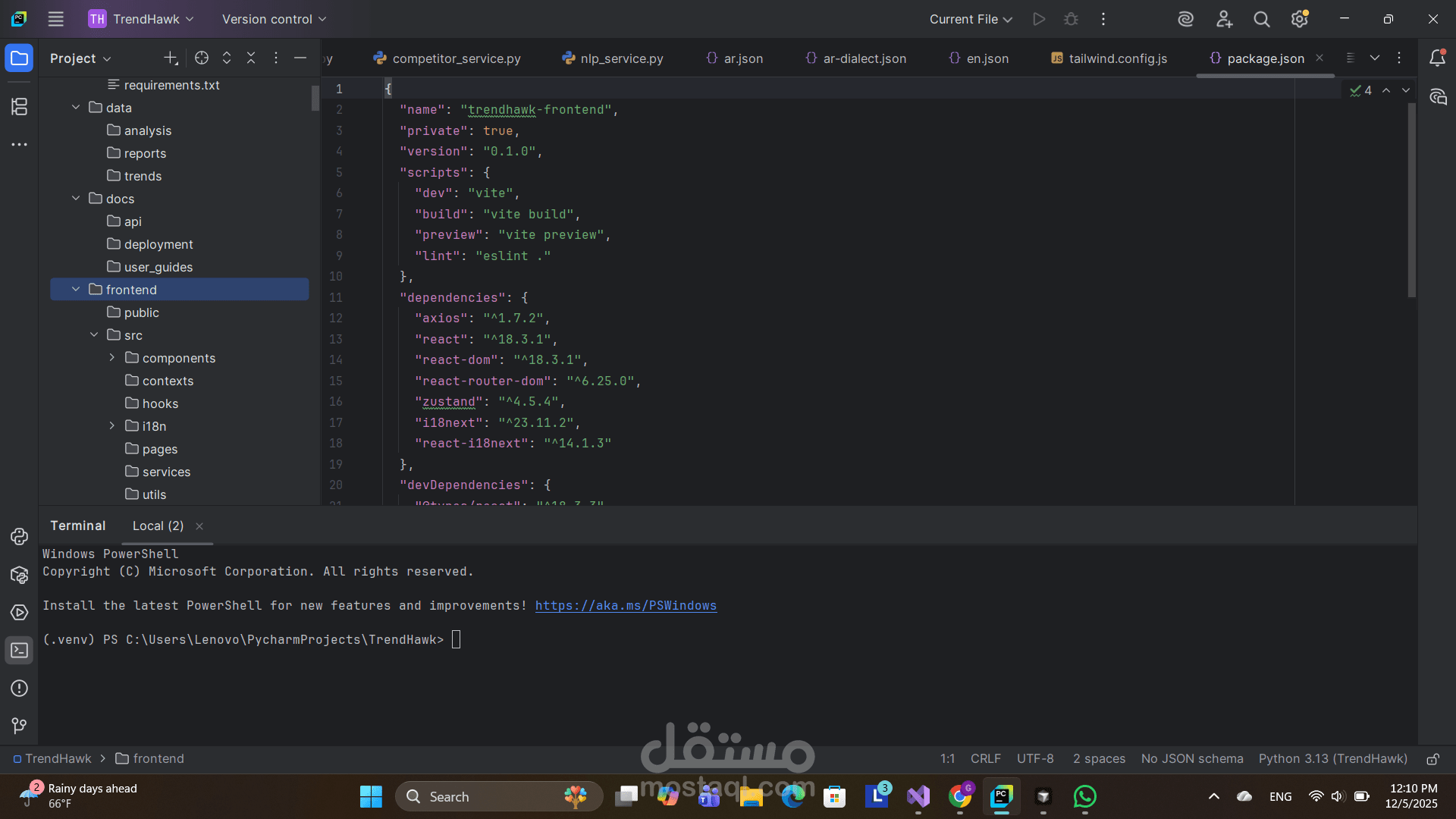Click the CRLF line separator status button
Viewport: 1456px width, 819px height.
pos(985,759)
